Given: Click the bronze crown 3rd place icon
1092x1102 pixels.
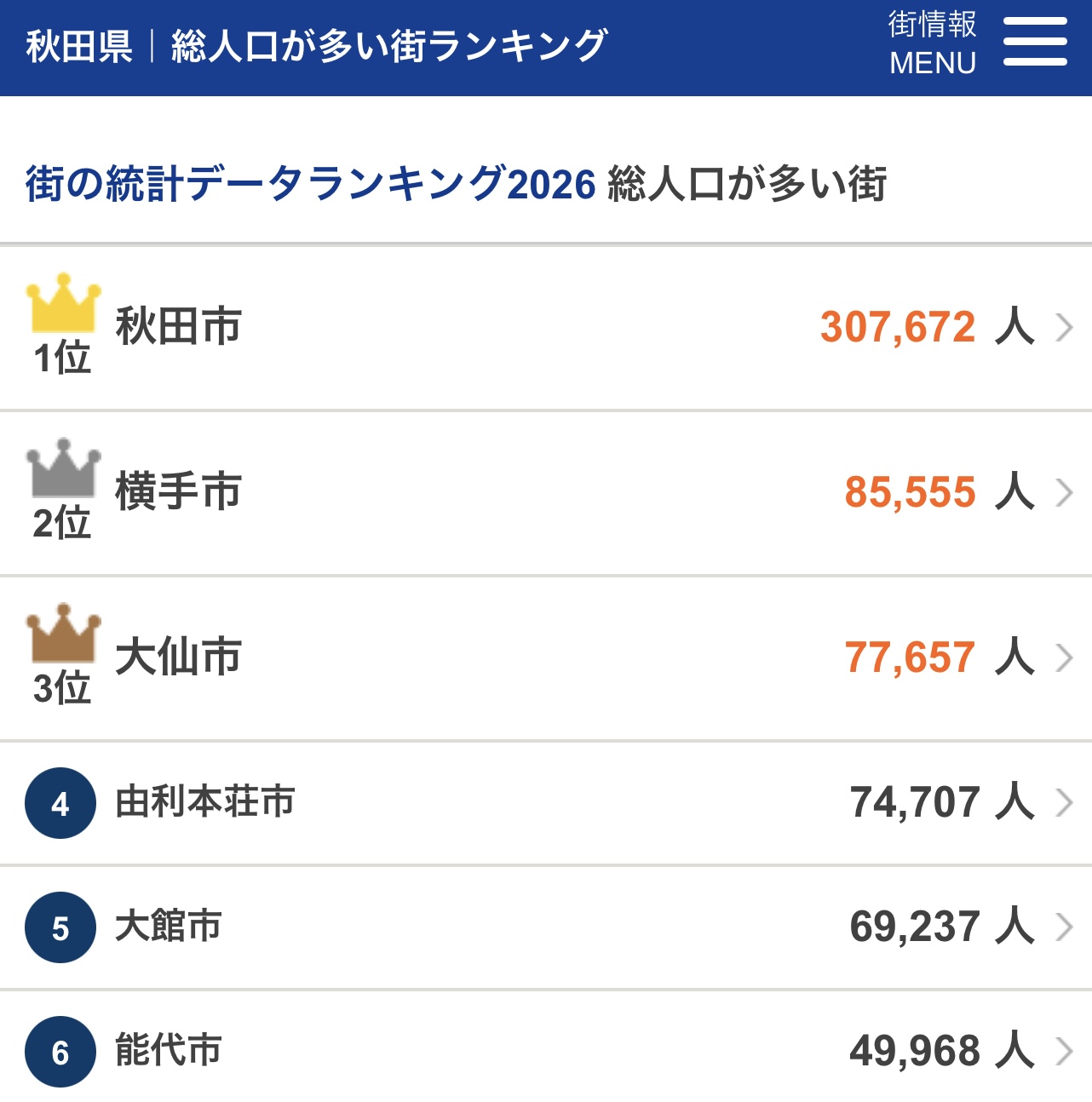Looking at the screenshot, I should pyautogui.click(x=63, y=634).
